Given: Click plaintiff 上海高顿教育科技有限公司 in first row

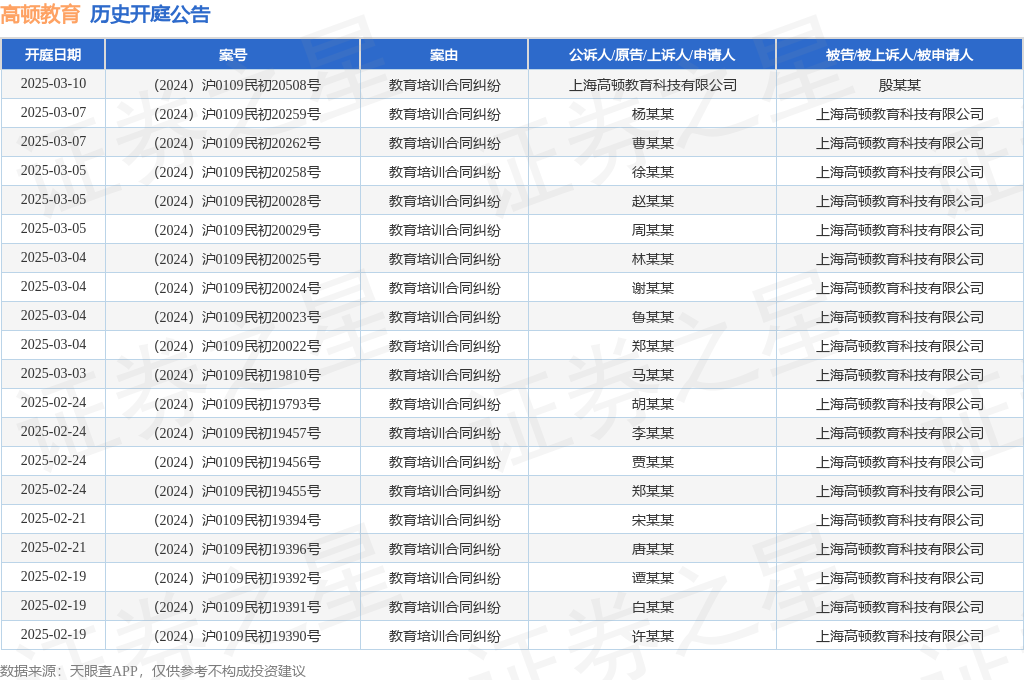Looking at the screenshot, I should point(652,85).
